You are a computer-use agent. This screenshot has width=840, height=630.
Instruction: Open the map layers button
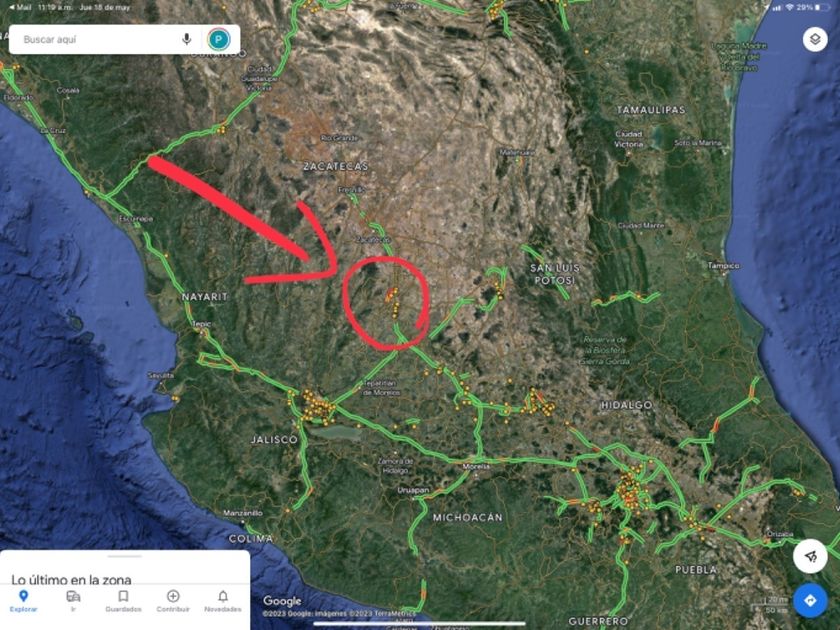815,40
